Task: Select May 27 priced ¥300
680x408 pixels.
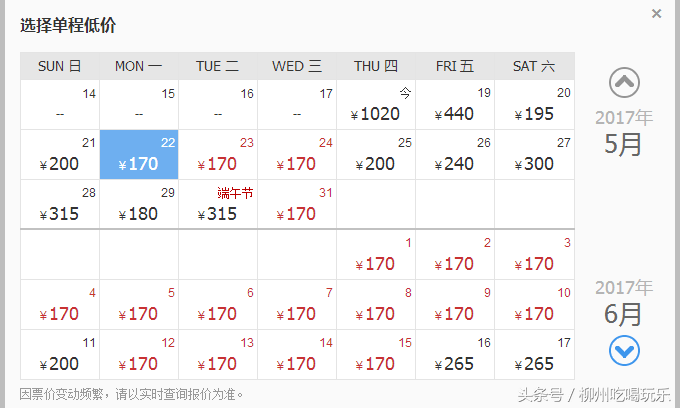Action: point(534,154)
